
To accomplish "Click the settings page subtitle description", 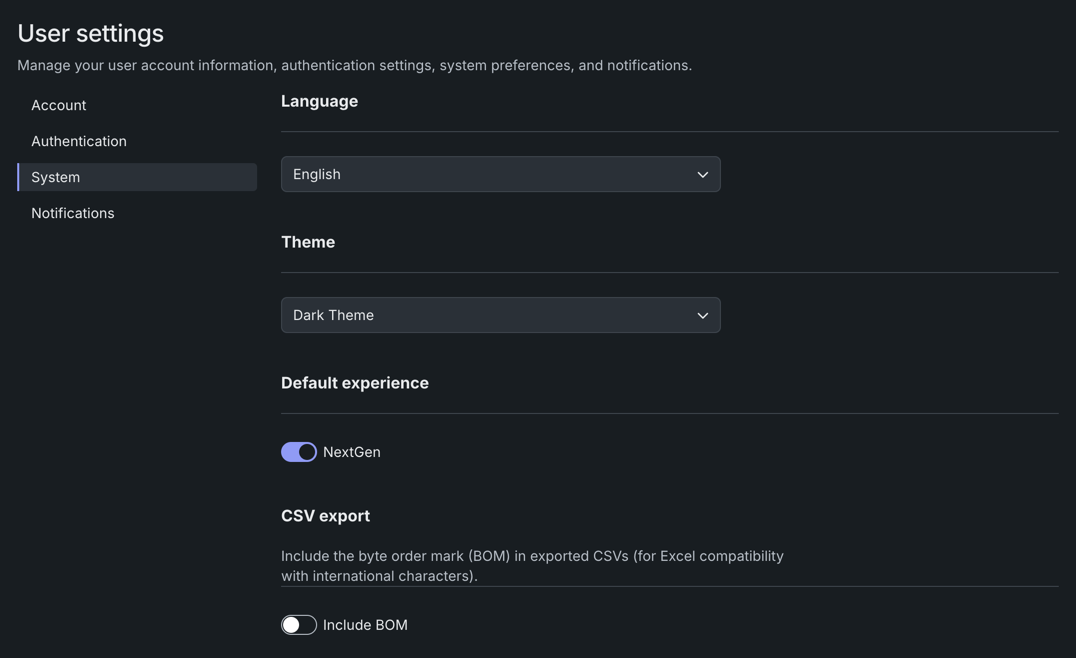I will 355,65.
